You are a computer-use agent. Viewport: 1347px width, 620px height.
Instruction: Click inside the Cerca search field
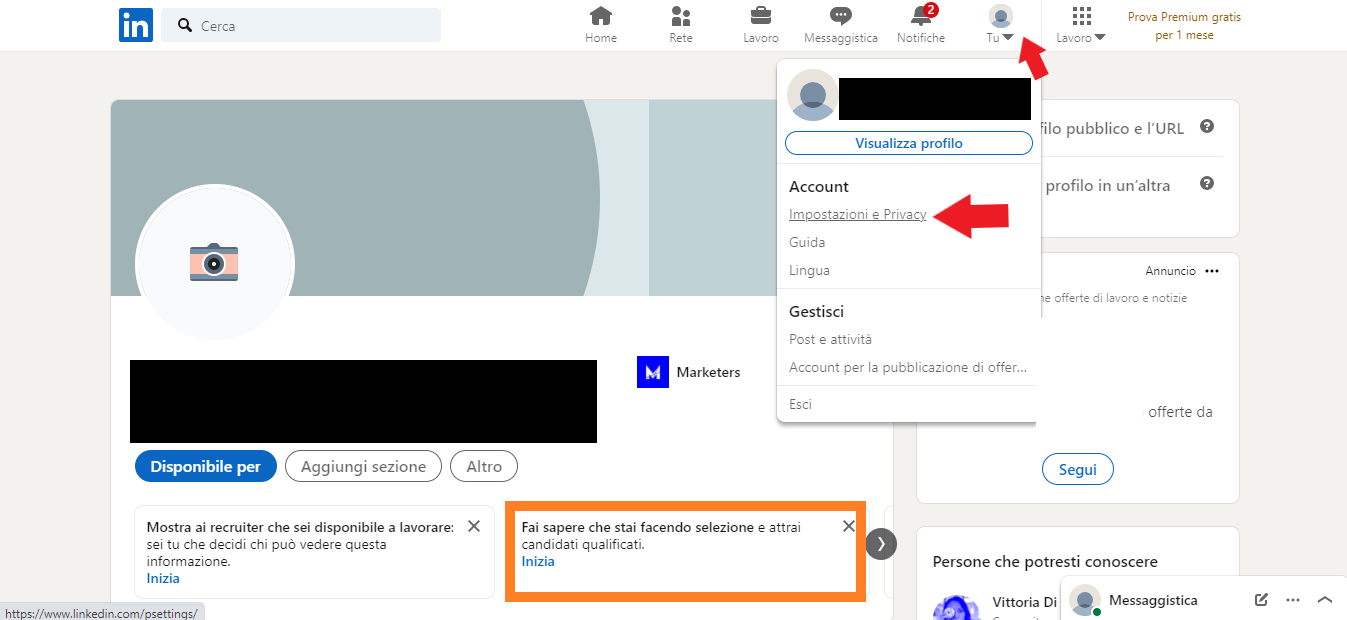(x=300, y=25)
